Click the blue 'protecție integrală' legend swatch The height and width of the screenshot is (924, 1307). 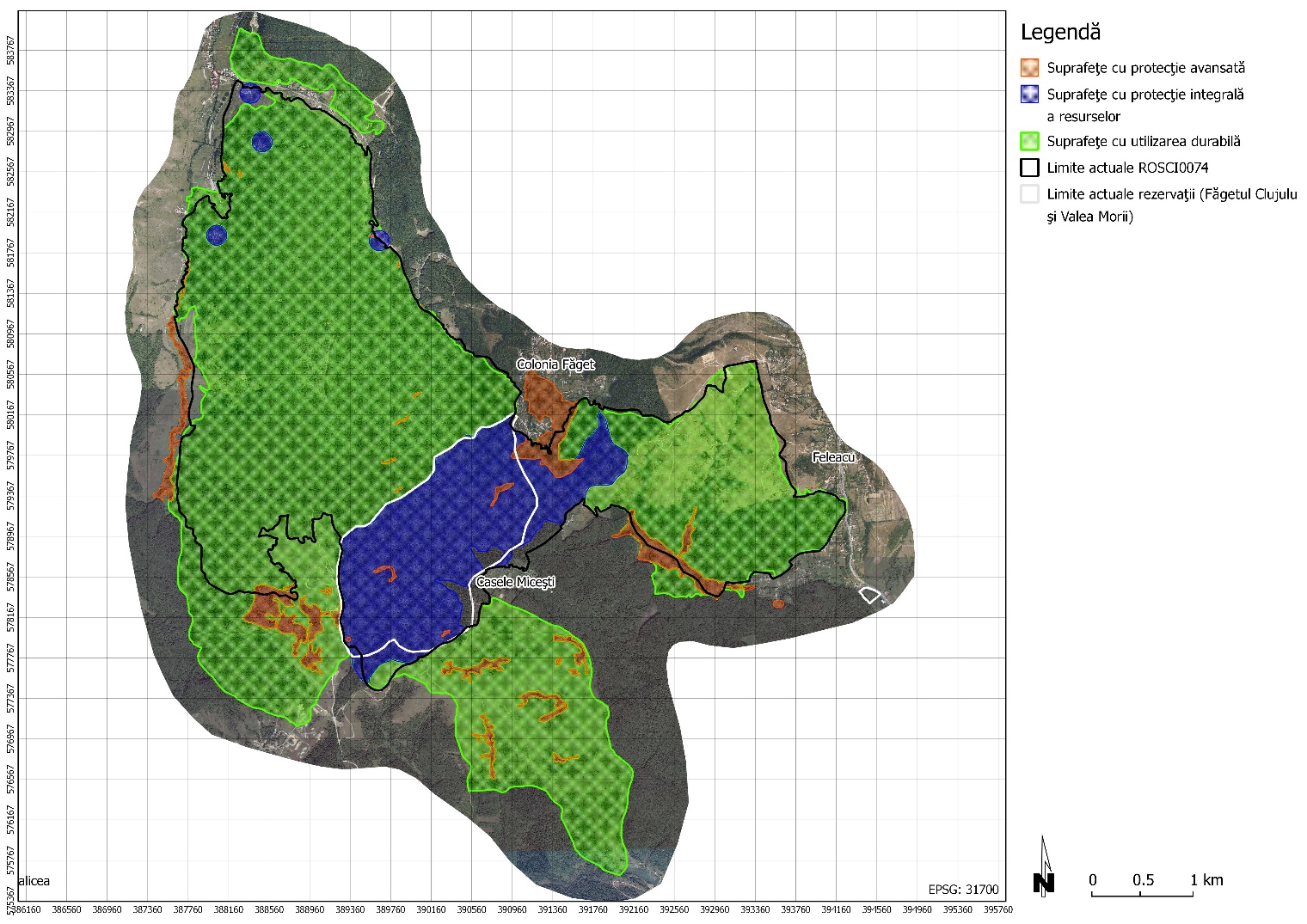pyautogui.click(x=1029, y=95)
